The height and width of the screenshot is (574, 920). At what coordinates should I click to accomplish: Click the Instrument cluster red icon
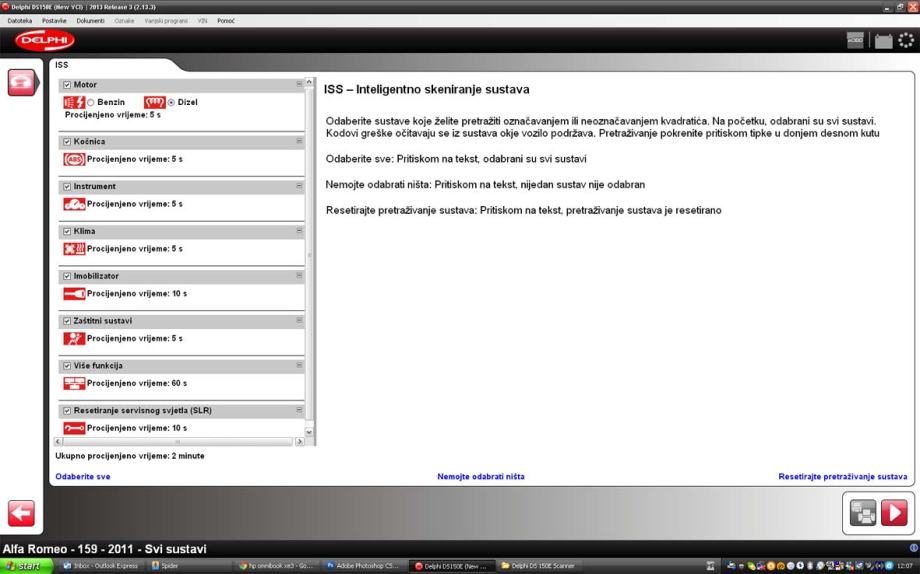[74, 204]
